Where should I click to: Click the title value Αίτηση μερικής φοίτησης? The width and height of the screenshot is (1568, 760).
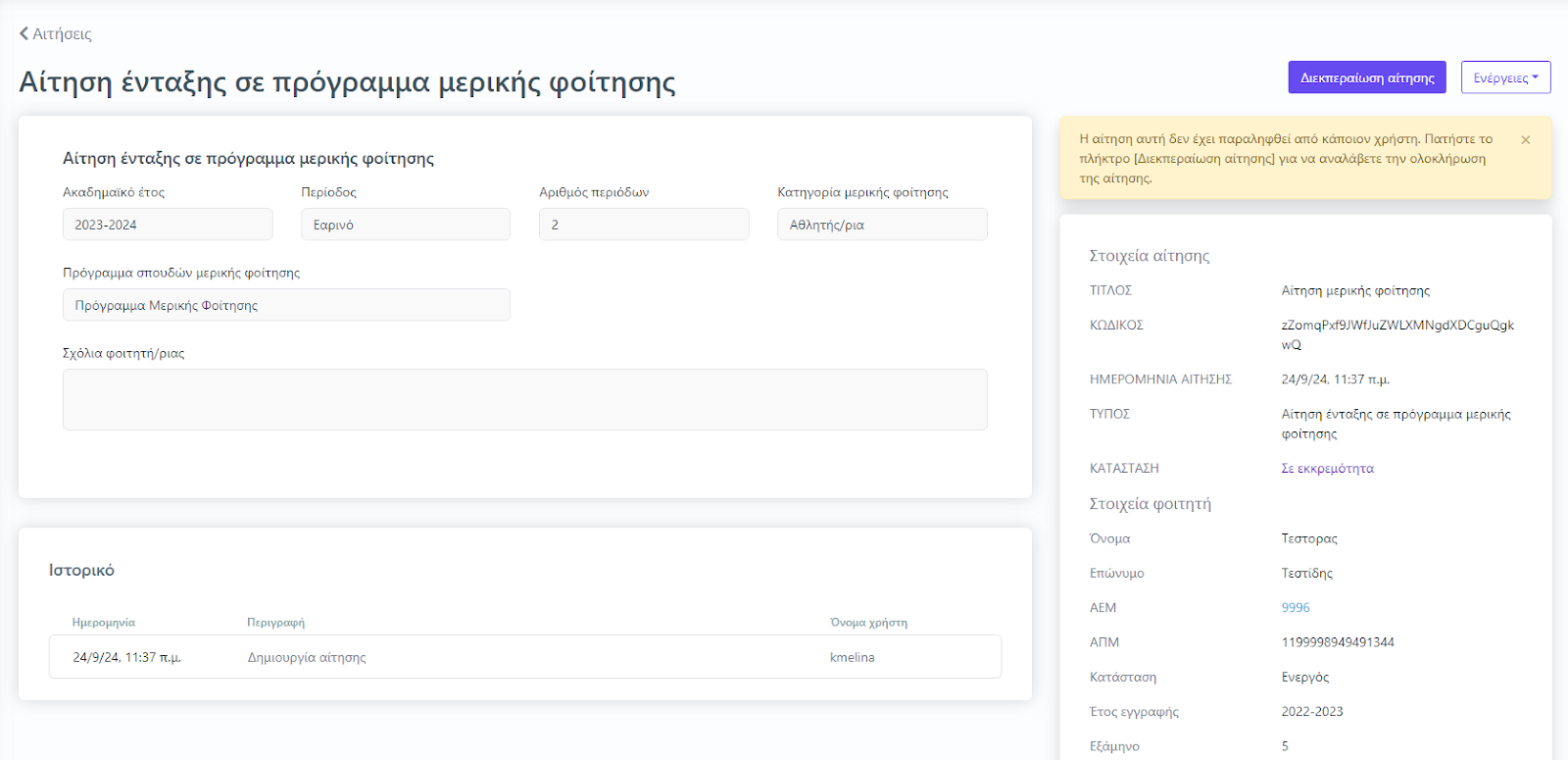pos(1355,290)
